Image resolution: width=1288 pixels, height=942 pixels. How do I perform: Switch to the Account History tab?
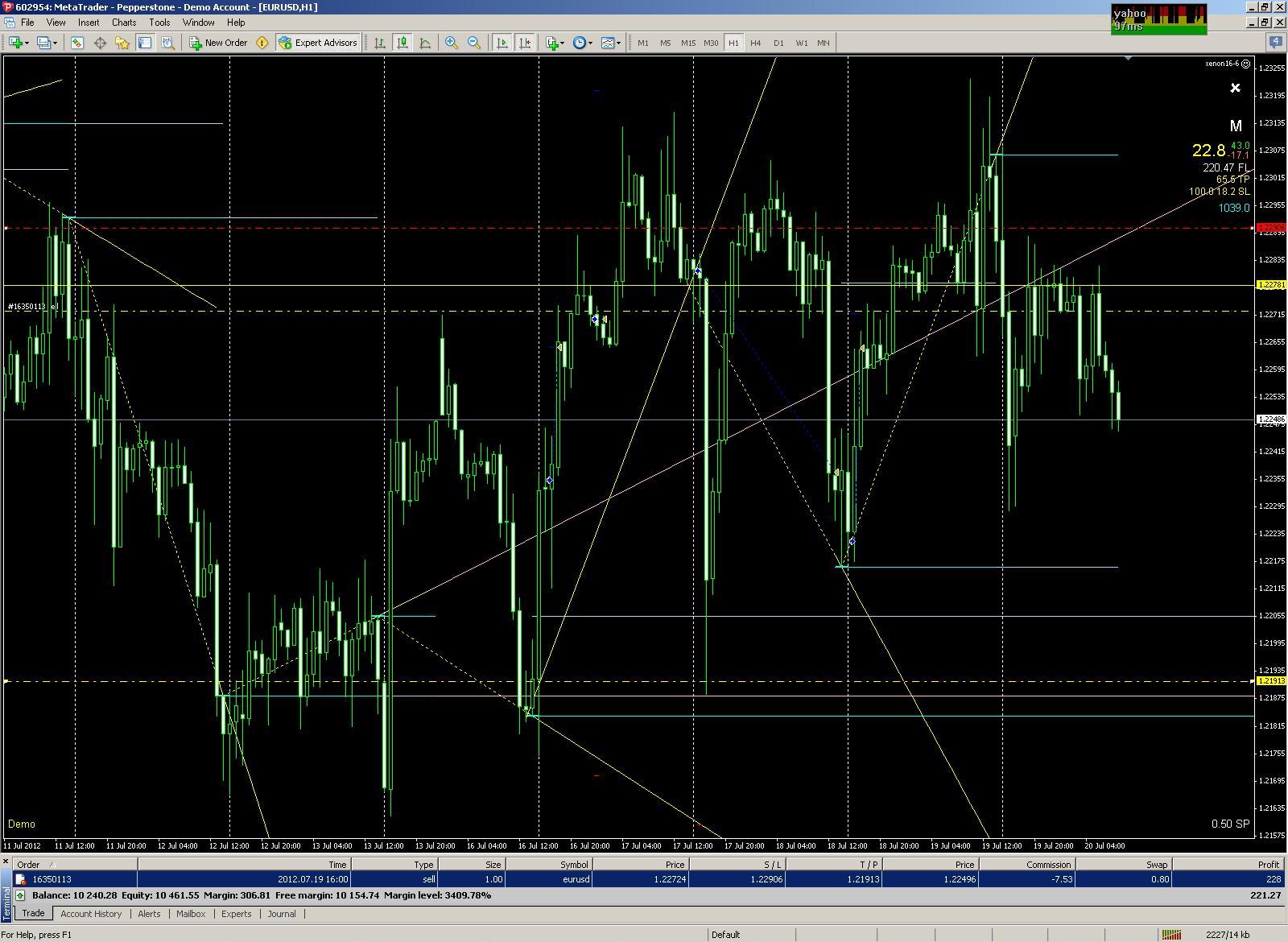pos(91,914)
